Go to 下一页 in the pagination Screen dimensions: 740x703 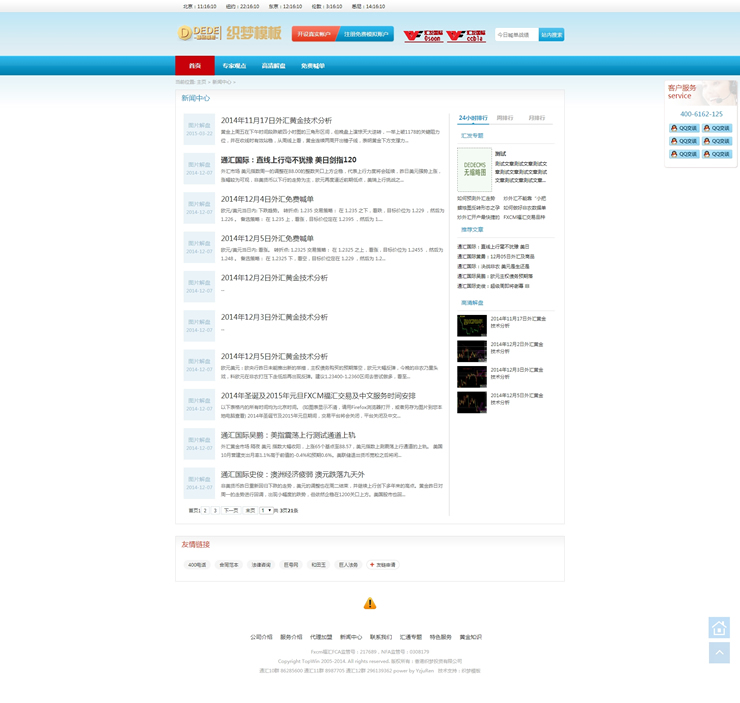click(231, 510)
